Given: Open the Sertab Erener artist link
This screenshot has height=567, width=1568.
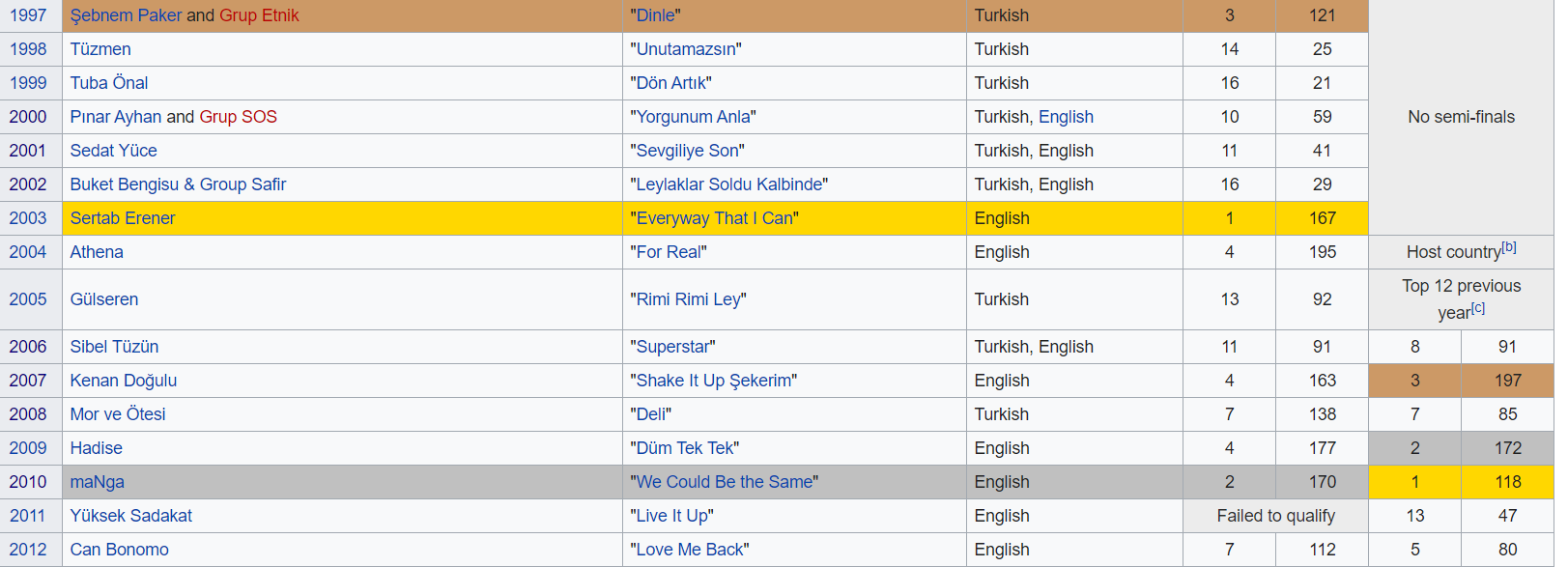Looking at the screenshot, I should (x=123, y=218).
